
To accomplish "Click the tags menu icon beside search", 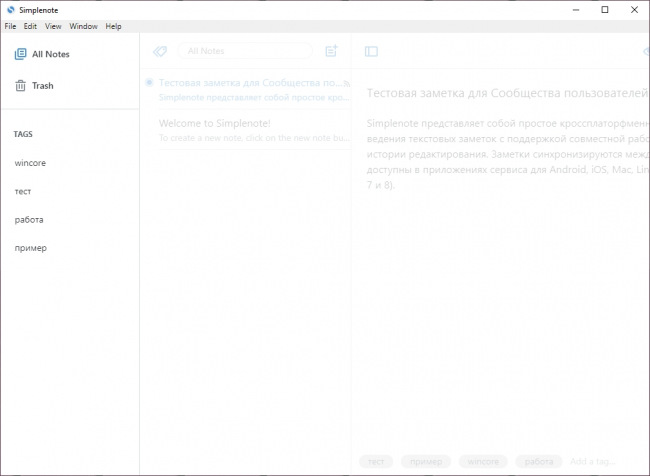I will coord(160,51).
